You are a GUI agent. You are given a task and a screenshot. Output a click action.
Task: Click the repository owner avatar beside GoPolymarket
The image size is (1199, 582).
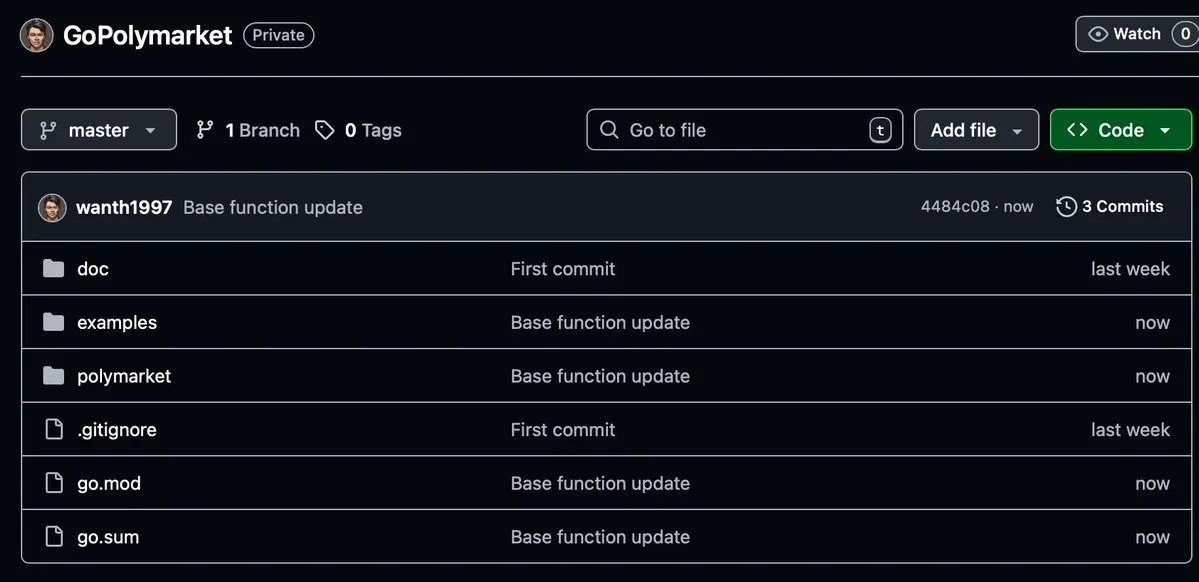[x=37, y=35]
